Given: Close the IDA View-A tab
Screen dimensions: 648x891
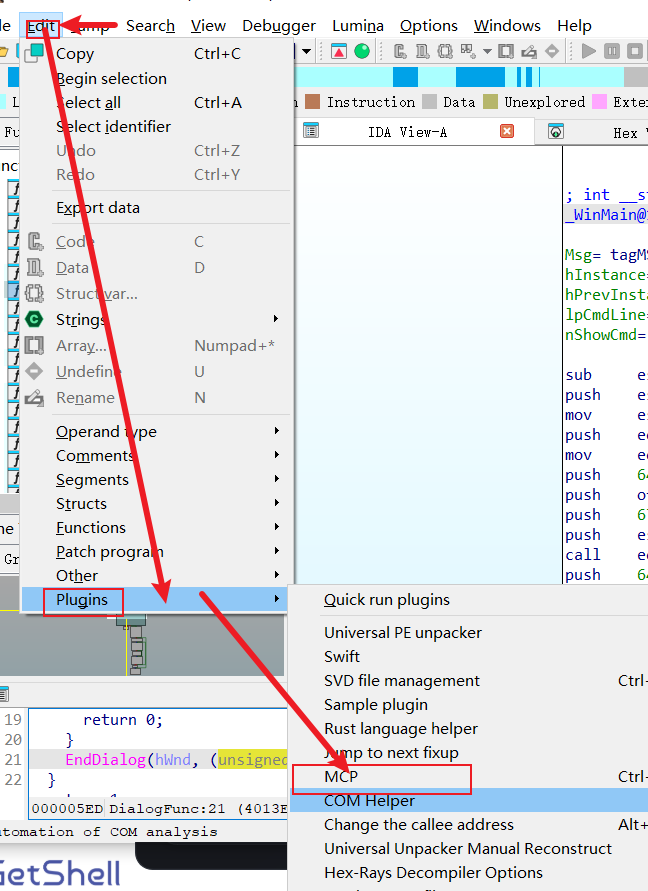Looking at the screenshot, I should [507, 131].
